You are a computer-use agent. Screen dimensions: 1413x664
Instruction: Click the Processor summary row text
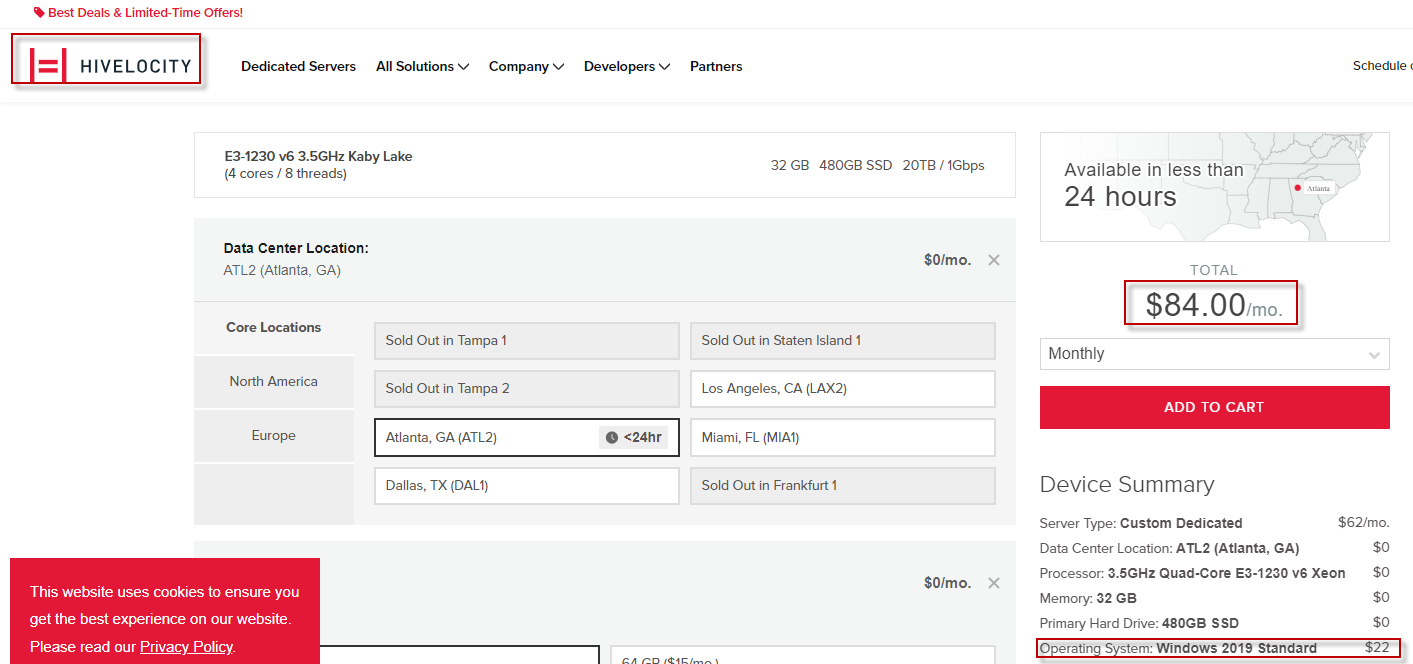pyautogui.click(x=1193, y=573)
